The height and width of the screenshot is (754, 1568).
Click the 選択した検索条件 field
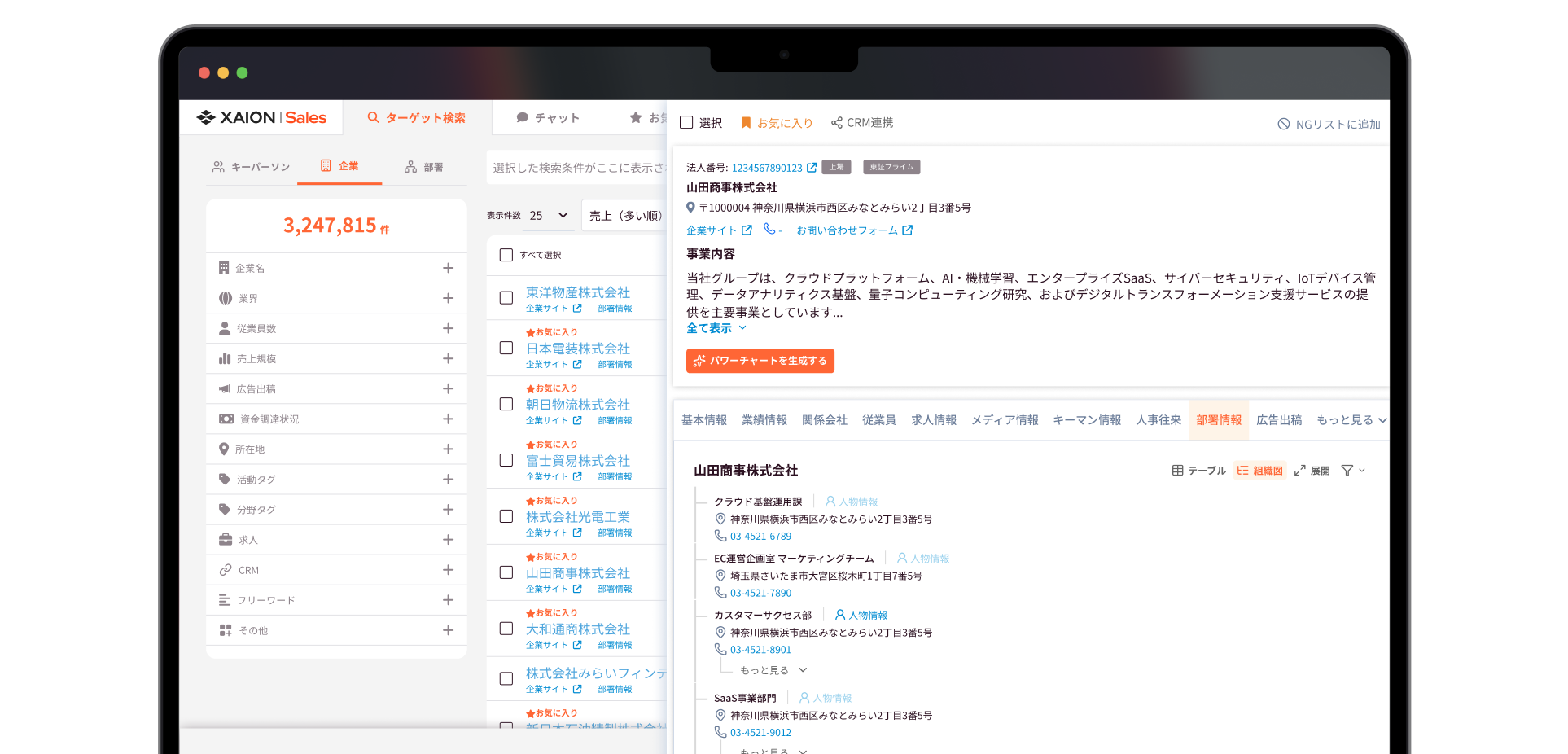click(577, 168)
